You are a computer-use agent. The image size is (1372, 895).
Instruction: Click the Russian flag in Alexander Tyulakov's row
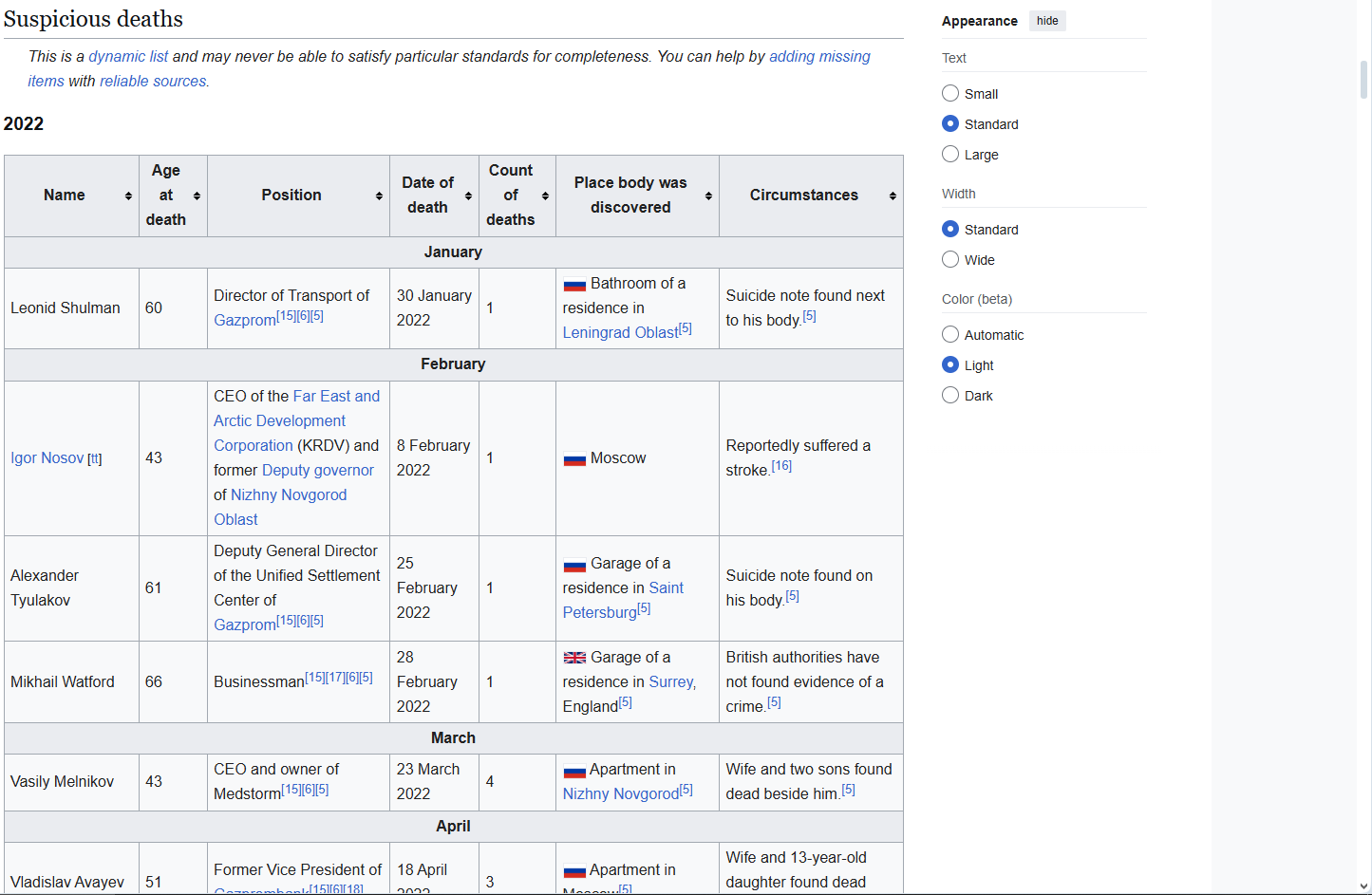pyautogui.click(x=574, y=565)
